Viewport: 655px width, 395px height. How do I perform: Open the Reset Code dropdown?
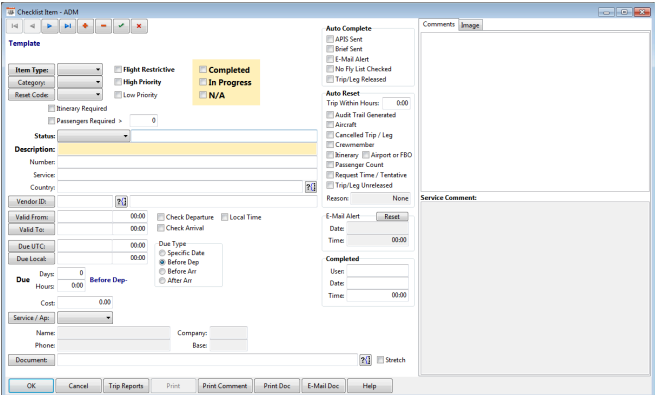[x=80, y=95]
